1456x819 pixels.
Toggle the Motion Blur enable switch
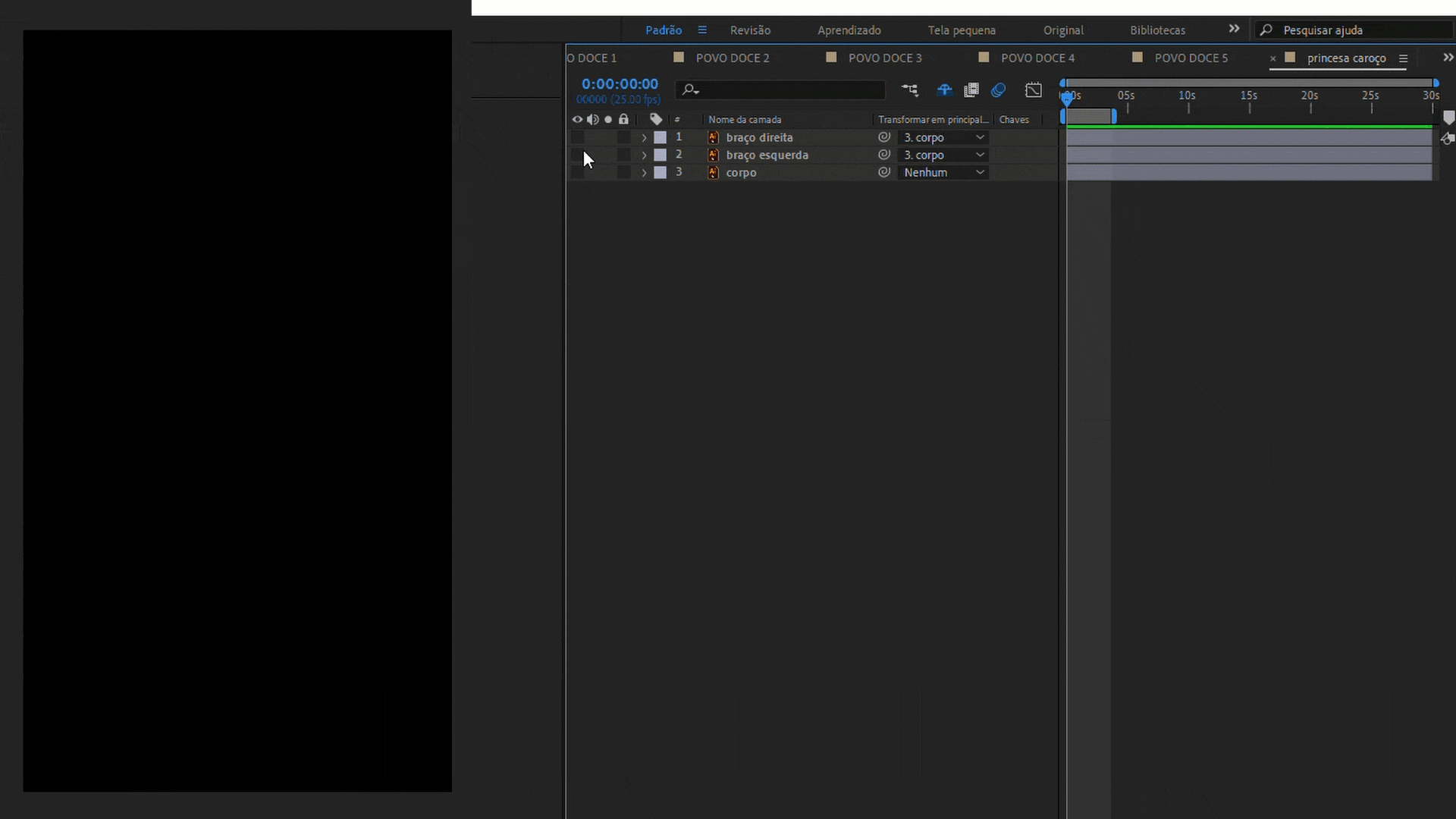click(999, 90)
